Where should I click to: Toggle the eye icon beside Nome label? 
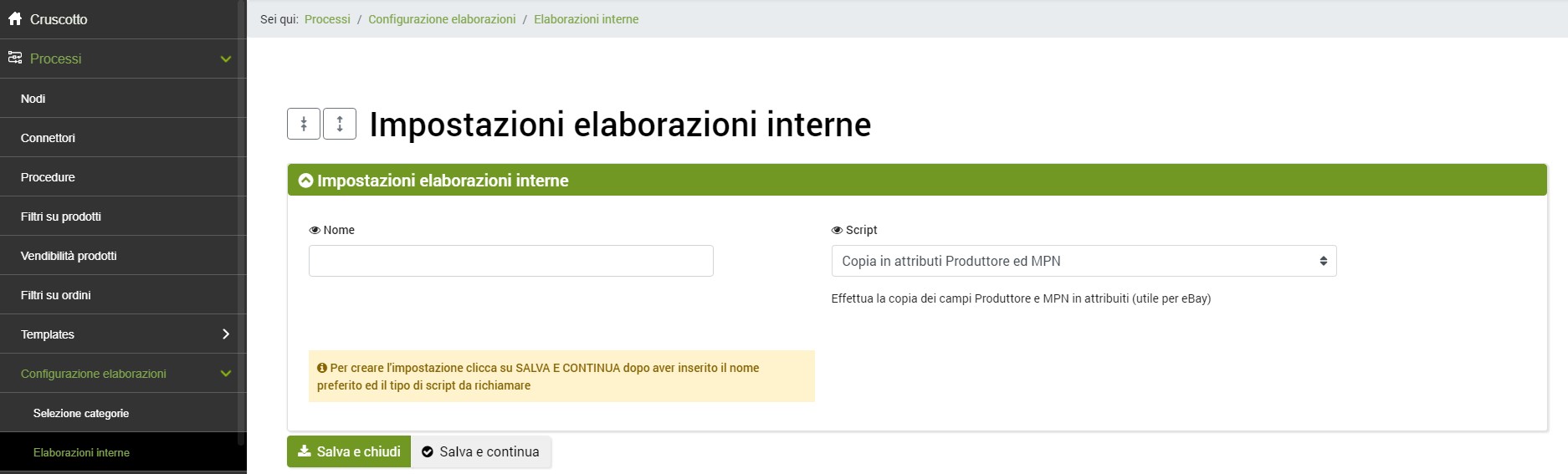coord(315,230)
